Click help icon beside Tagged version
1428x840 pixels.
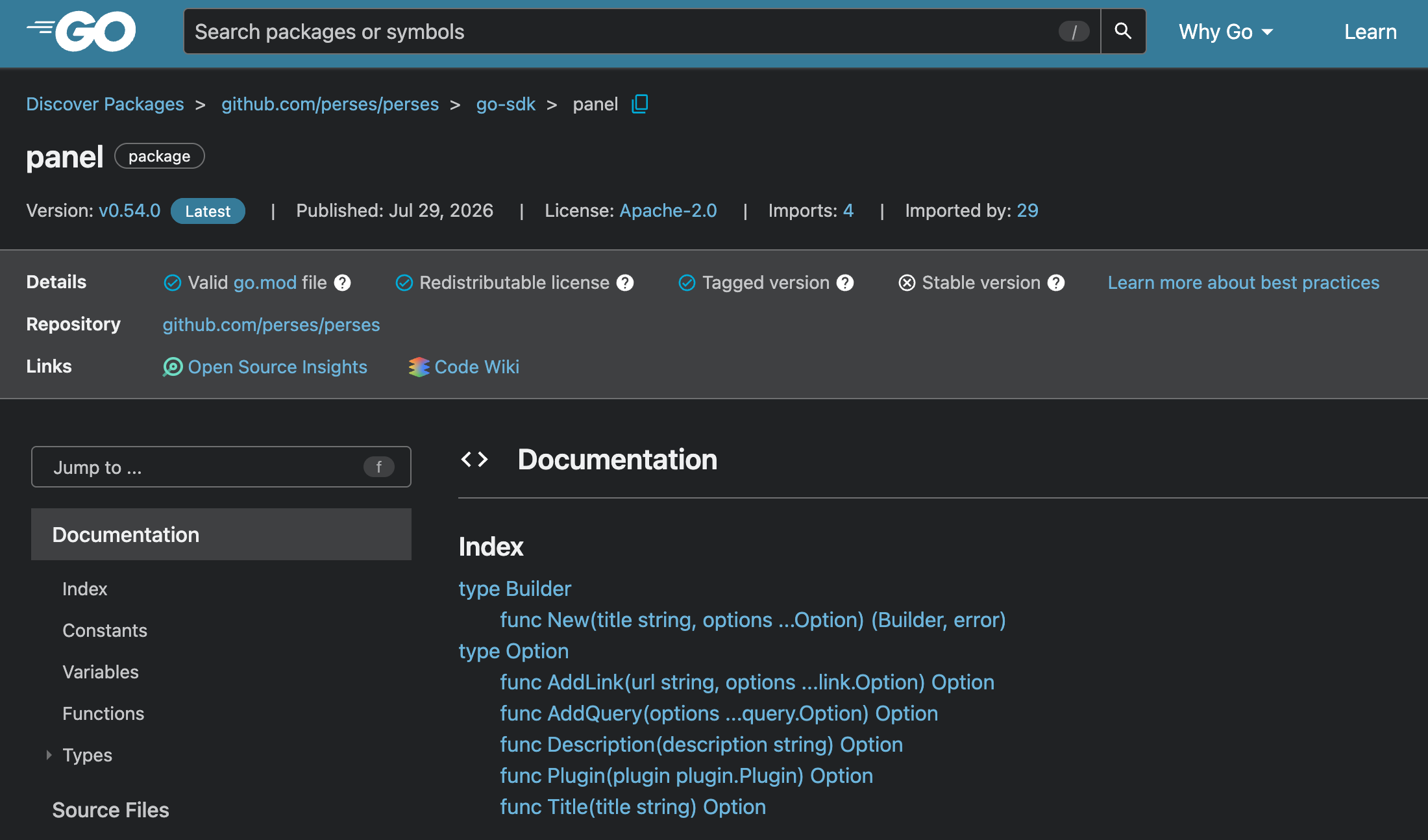coord(845,283)
